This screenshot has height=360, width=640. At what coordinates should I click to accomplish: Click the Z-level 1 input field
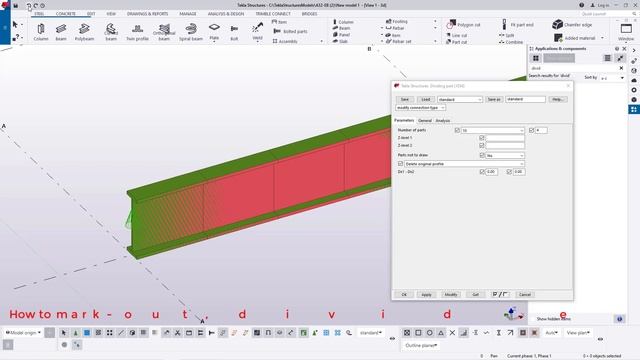505,138
